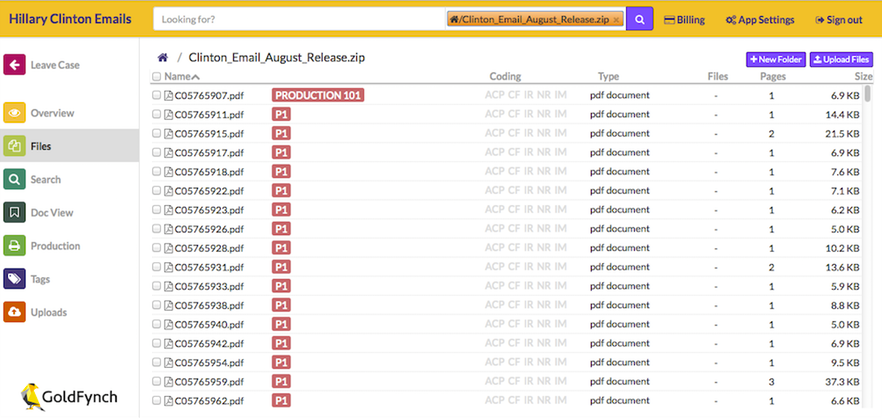
Task: Click the P1 tag on C05765911.pdf
Action: click(281, 114)
